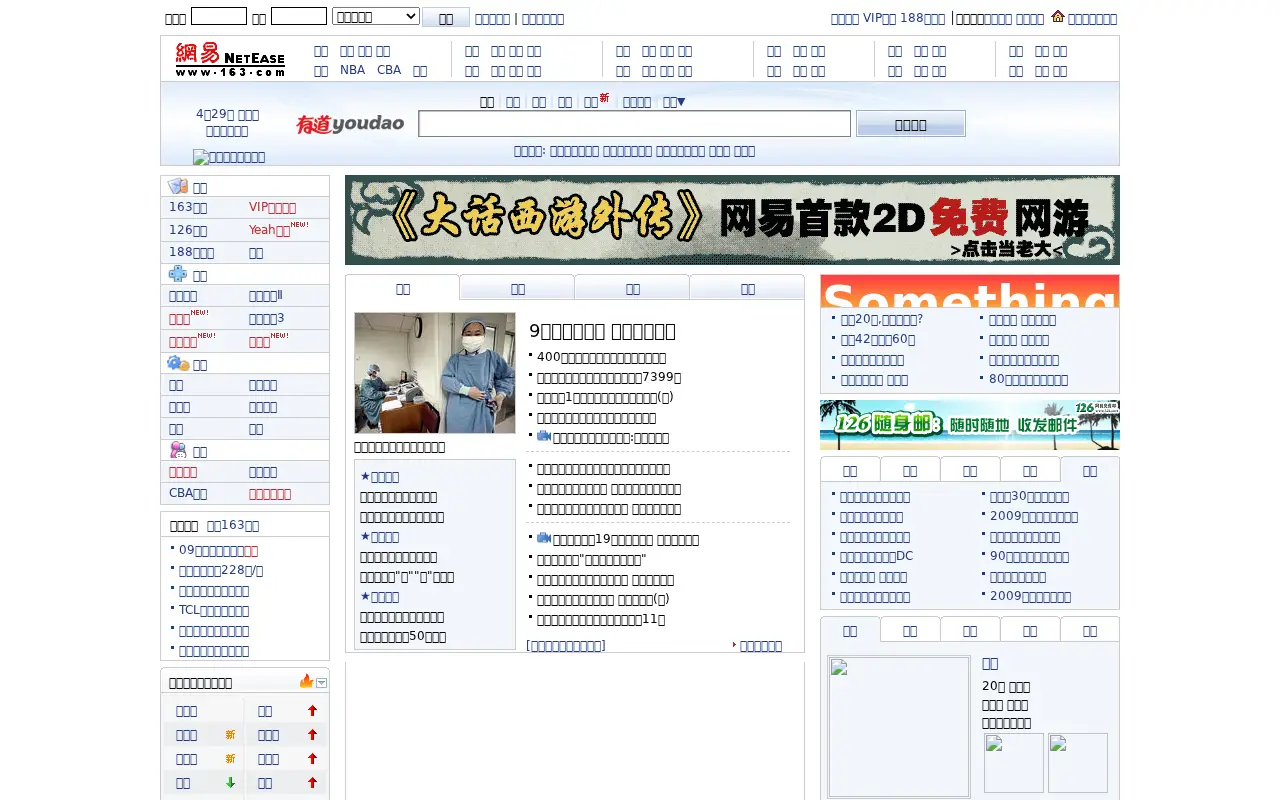
Task: Click the people icon above the sidebar CBA link
Action: coord(178,451)
